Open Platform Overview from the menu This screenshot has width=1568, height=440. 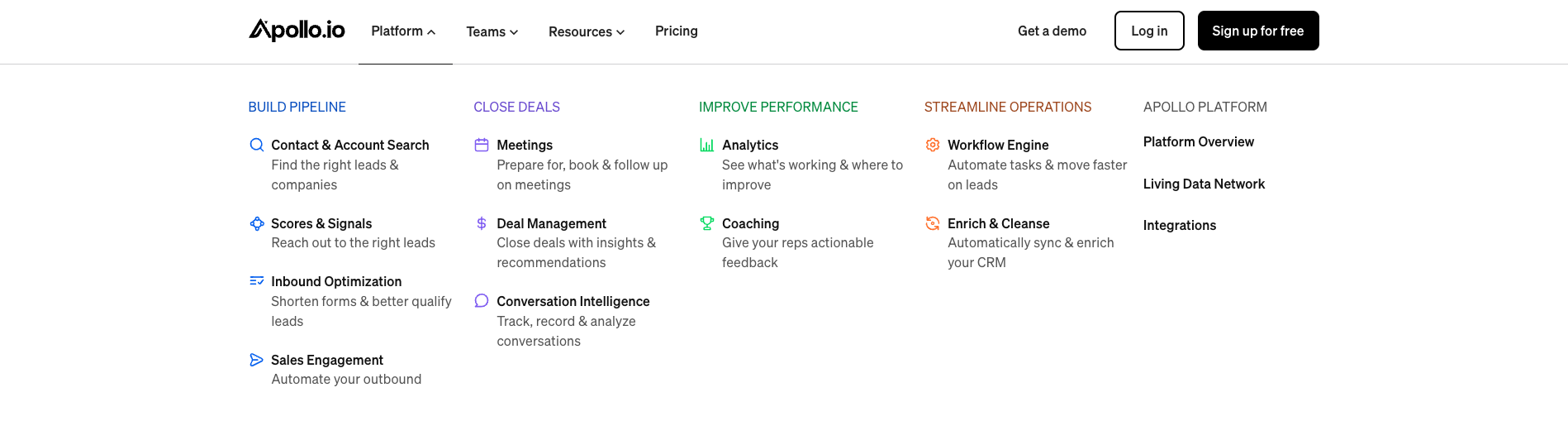click(x=1198, y=142)
